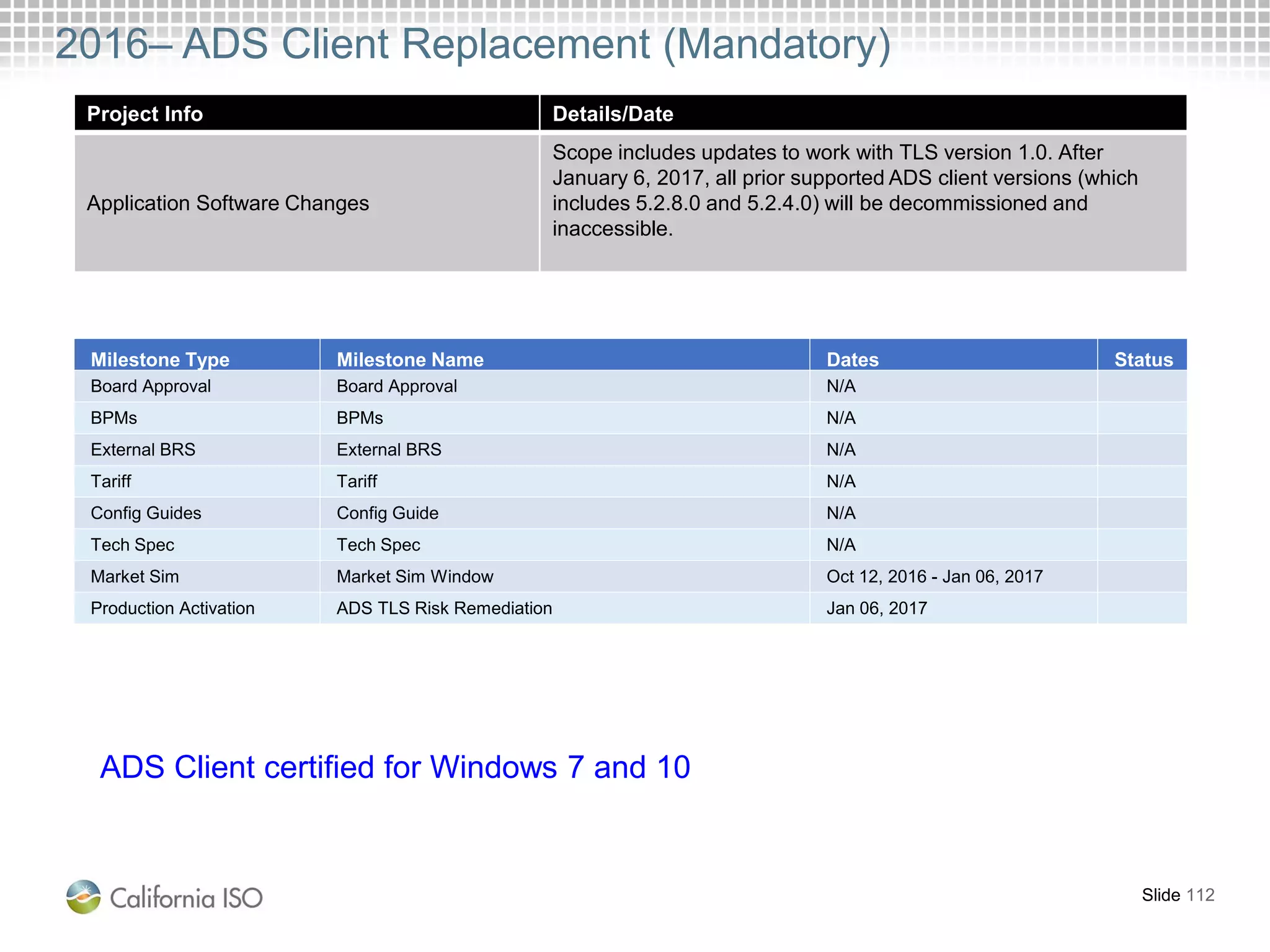
Task: Click the 'Status' column header
Action: (x=1142, y=355)
